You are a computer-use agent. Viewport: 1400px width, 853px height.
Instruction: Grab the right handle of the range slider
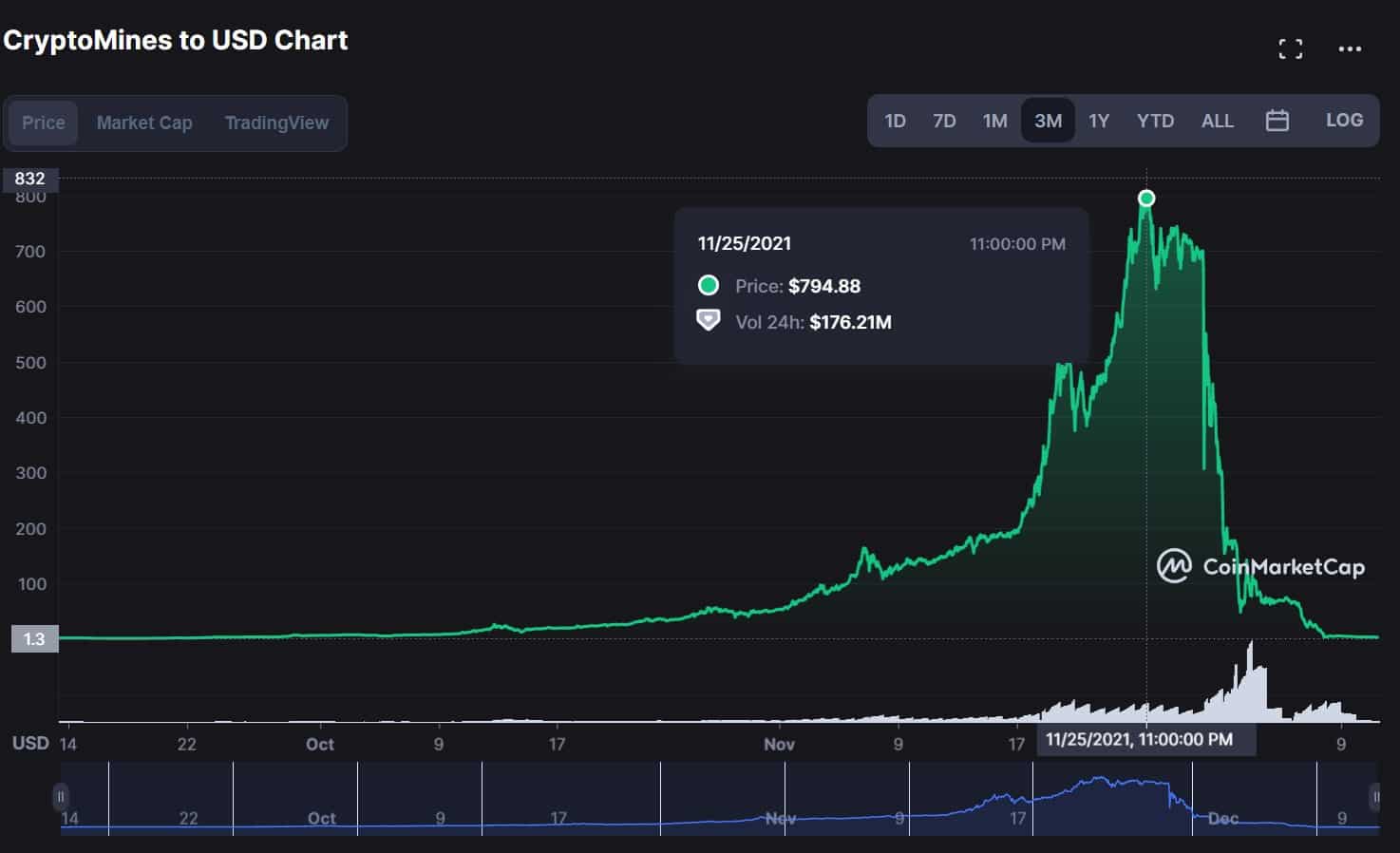[1374, 796]
